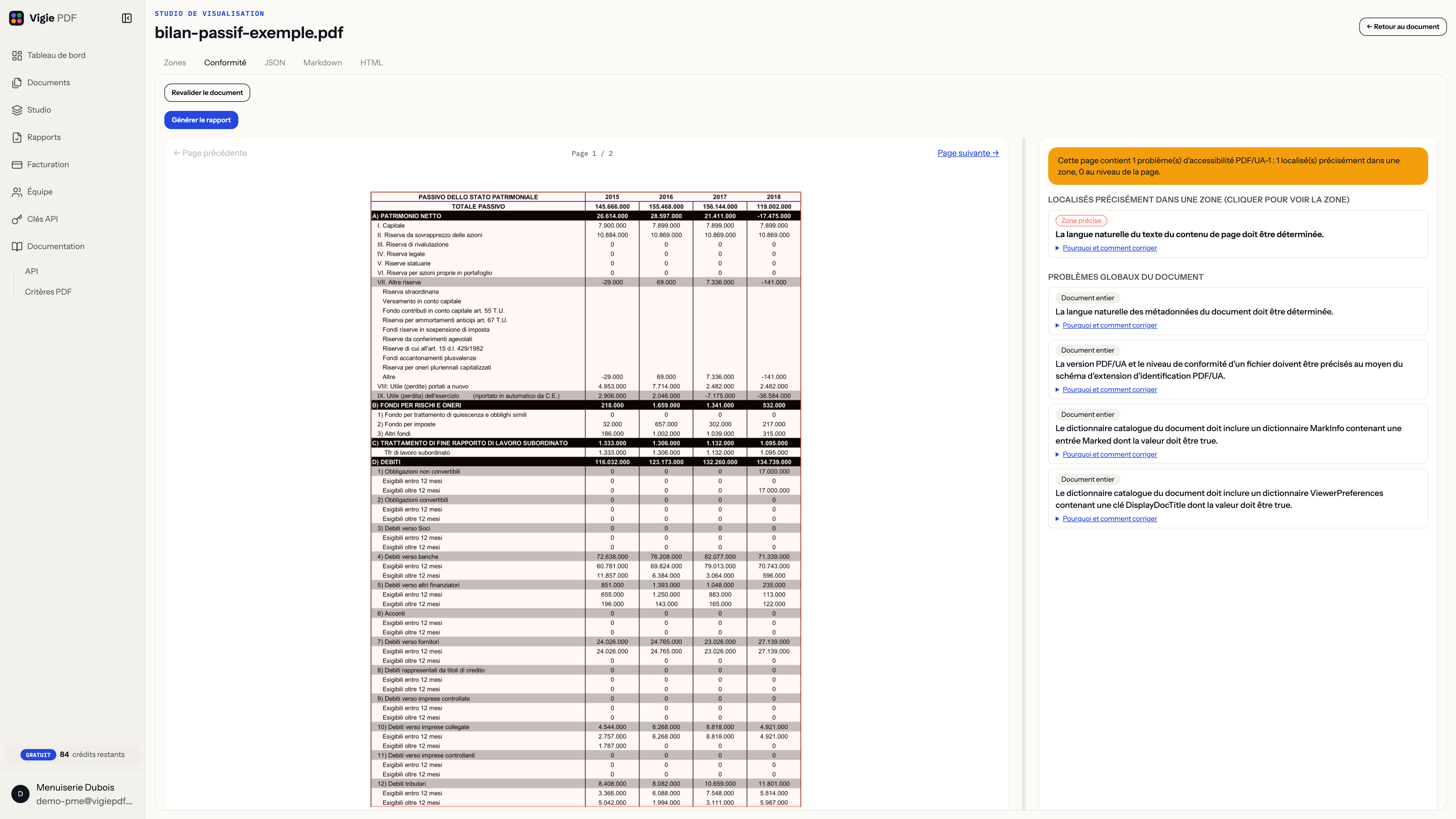Select the page content language issue card
Screen dimensions: 1456x819
click(x=1237, y=234)
